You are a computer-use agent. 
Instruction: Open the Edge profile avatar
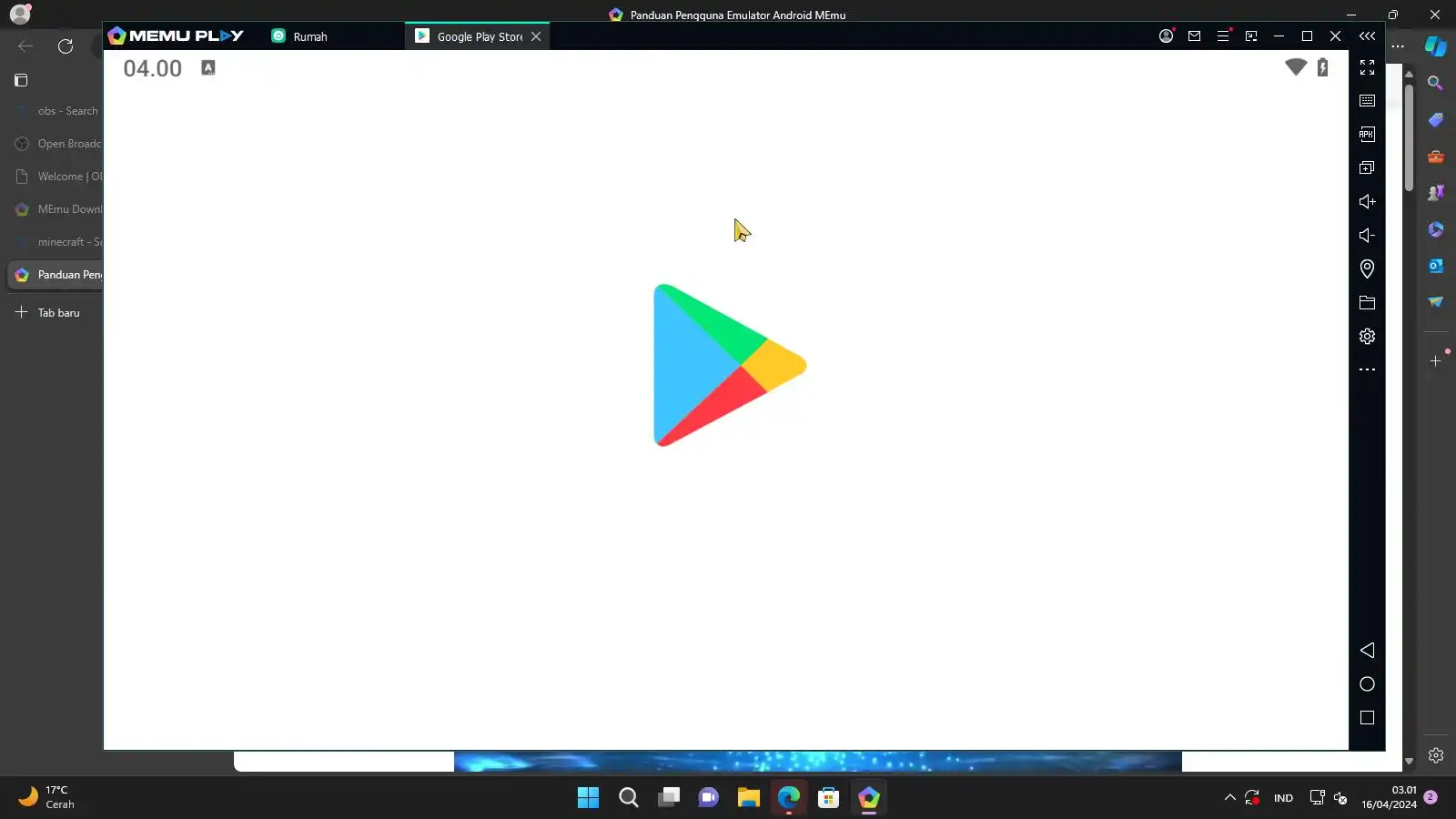pos(20,14)
